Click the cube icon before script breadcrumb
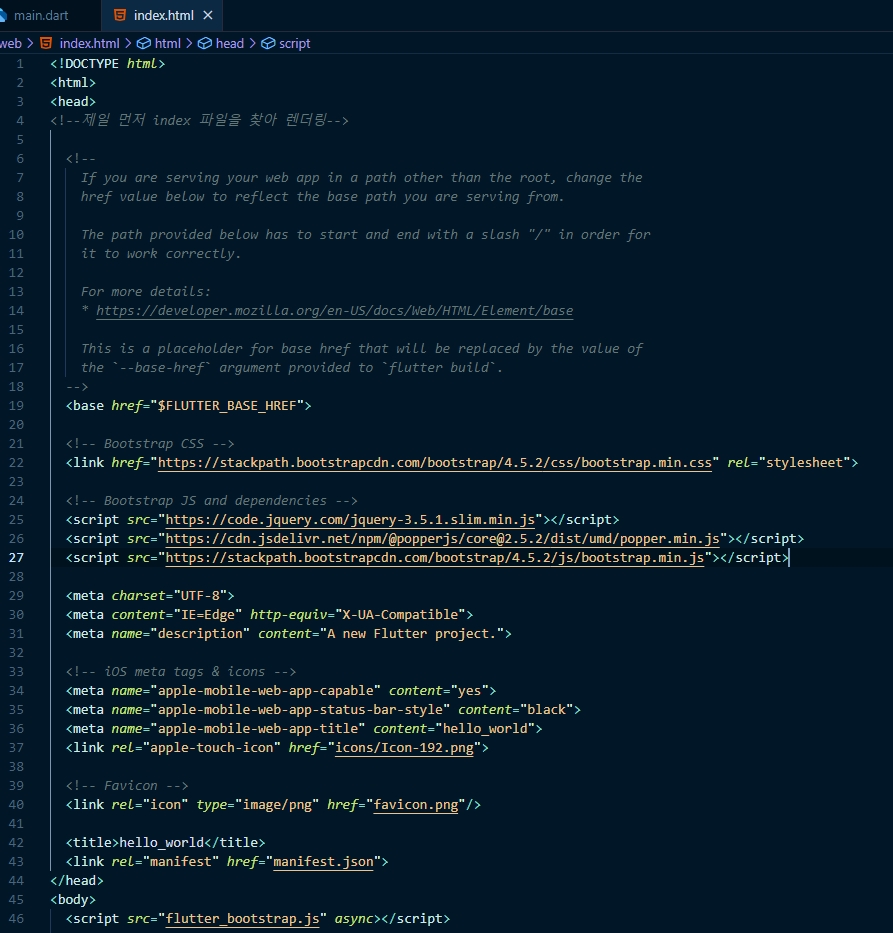Image resolution: width=893 pixels, height=933 pixels. [x=268, y=43]
